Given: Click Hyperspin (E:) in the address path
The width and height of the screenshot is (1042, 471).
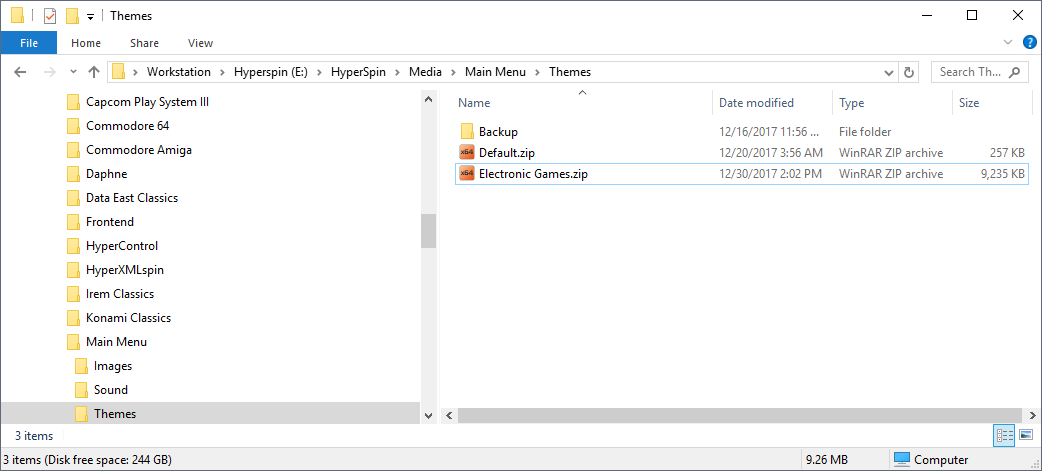Looking at the screenshot, I should pyautogui.click(x=271, y=72).
